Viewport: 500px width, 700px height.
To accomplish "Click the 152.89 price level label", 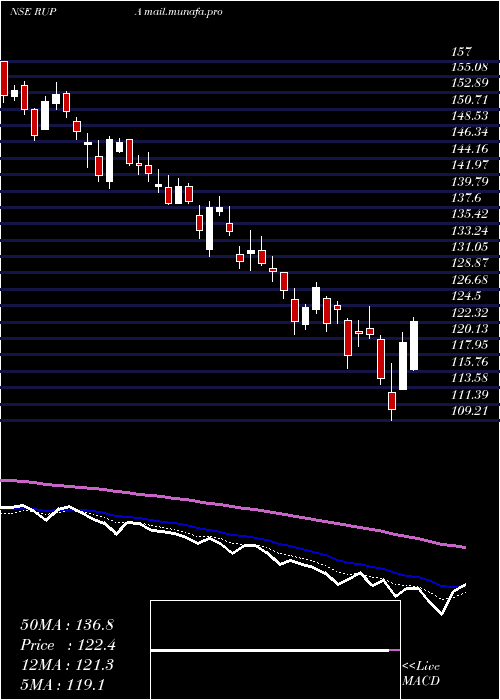I will click(x=470, y=83).
